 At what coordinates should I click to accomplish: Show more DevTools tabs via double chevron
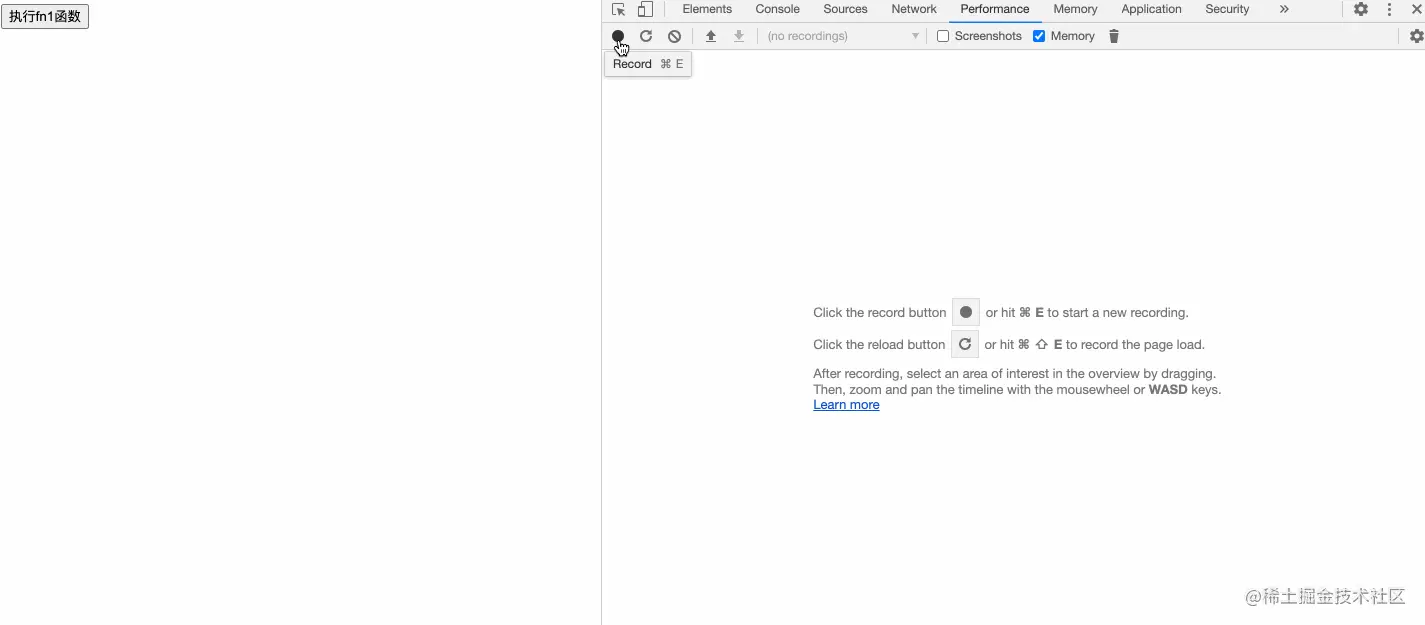coord(1284,9)
